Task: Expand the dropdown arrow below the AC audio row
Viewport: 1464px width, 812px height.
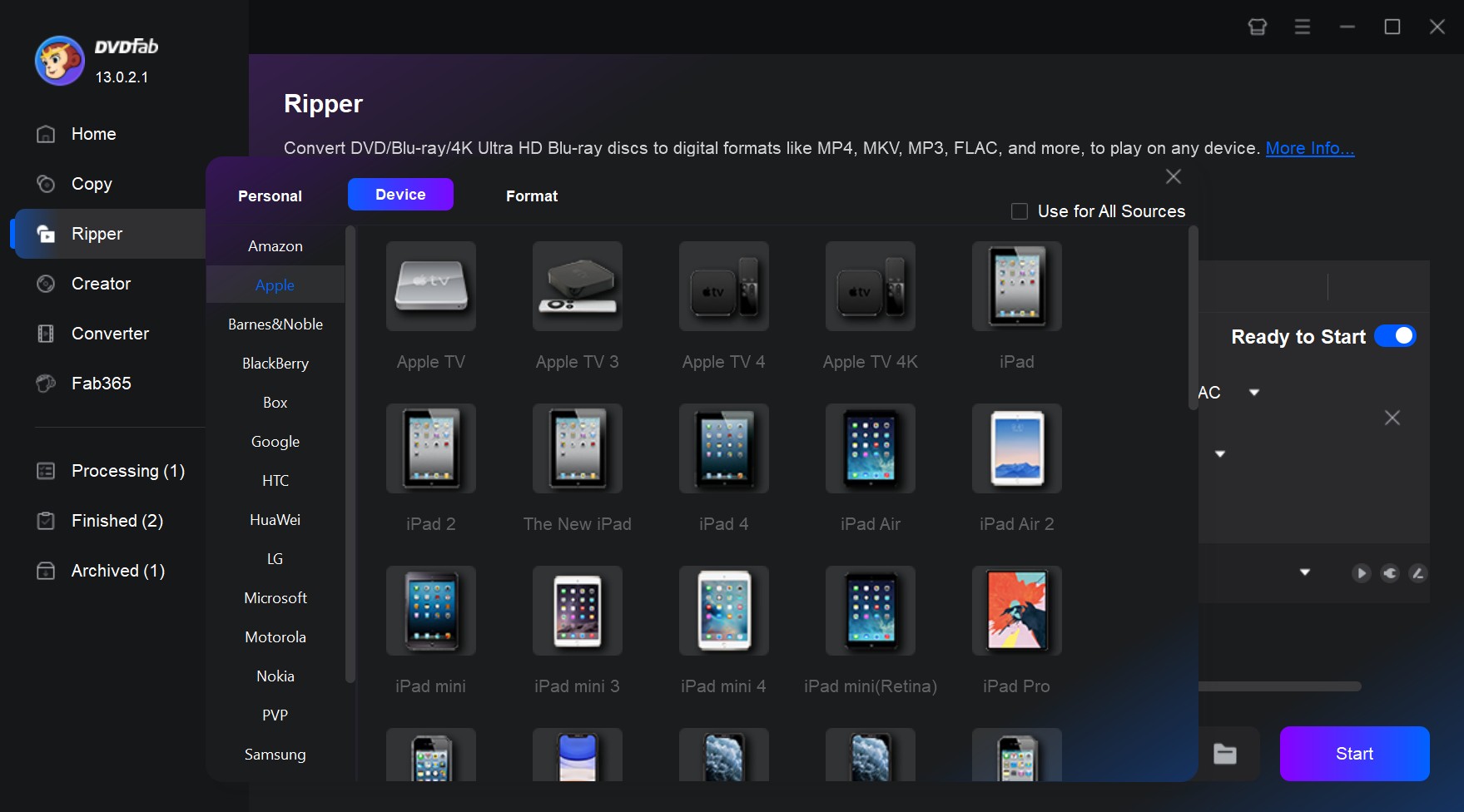Action: (x=1220, y=453)
